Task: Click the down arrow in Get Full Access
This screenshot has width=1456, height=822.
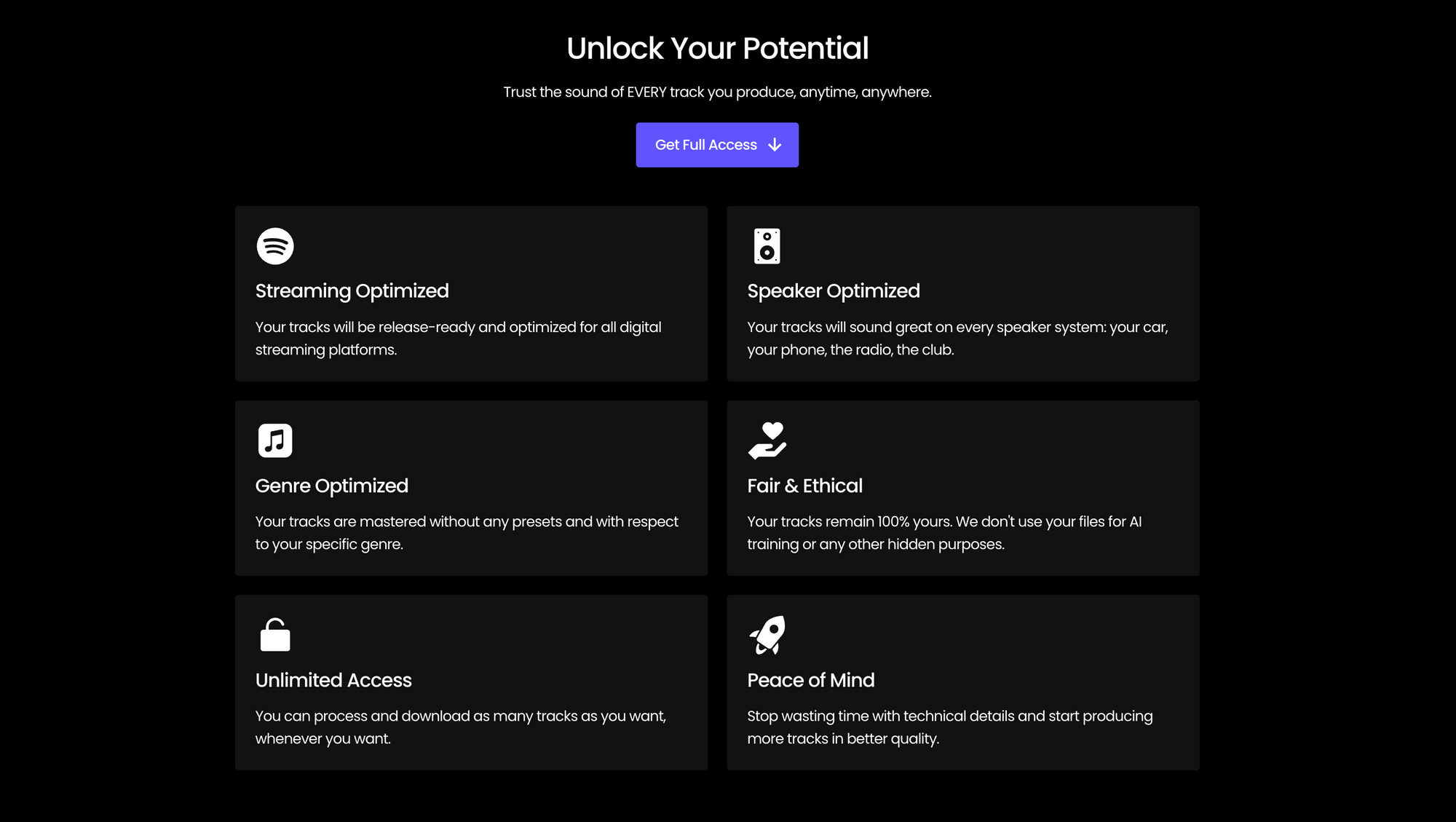Action: 775,145
